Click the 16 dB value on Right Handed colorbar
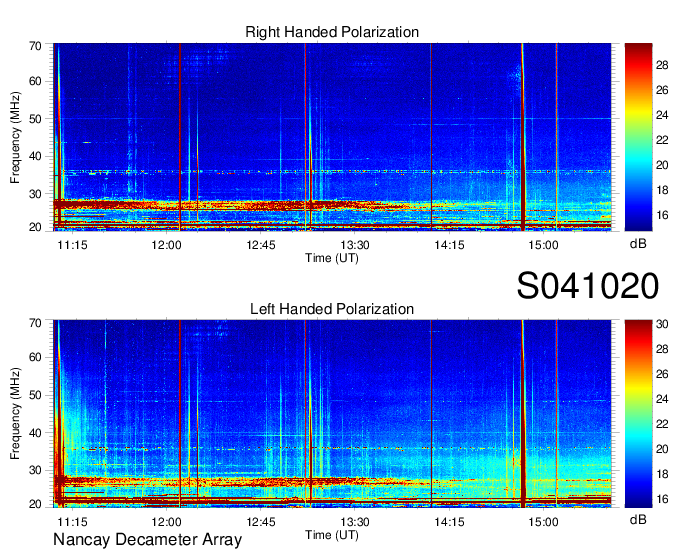 point(662,215)
